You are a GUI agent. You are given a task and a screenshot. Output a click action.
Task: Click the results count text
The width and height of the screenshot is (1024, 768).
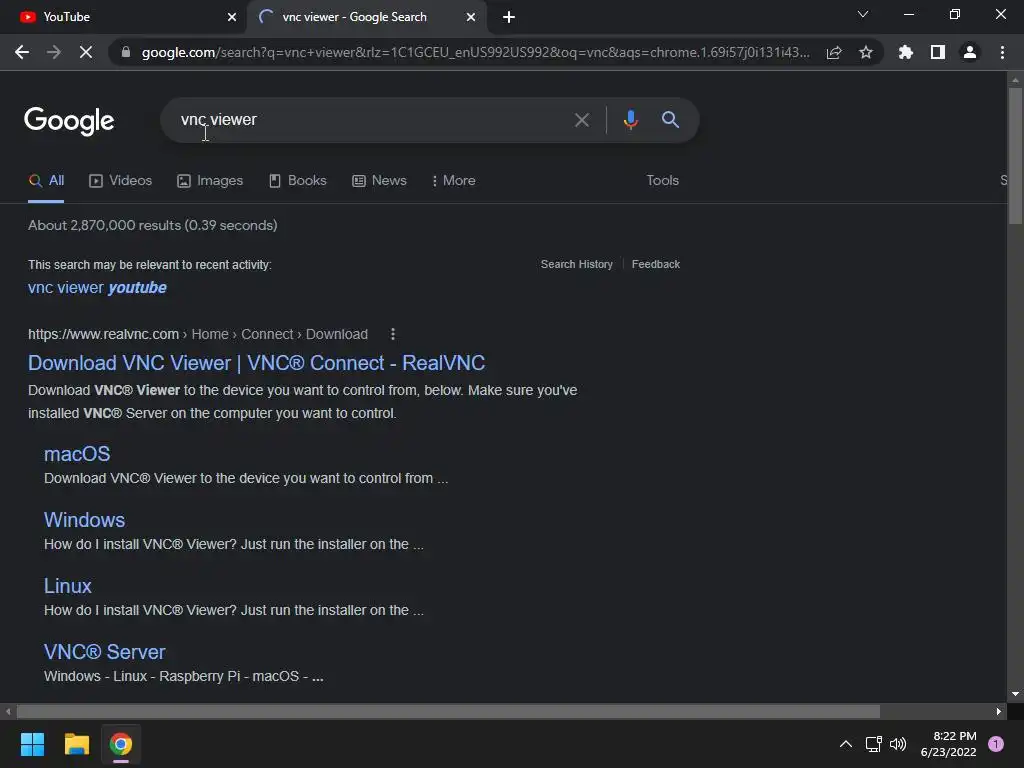pos(153,225)
